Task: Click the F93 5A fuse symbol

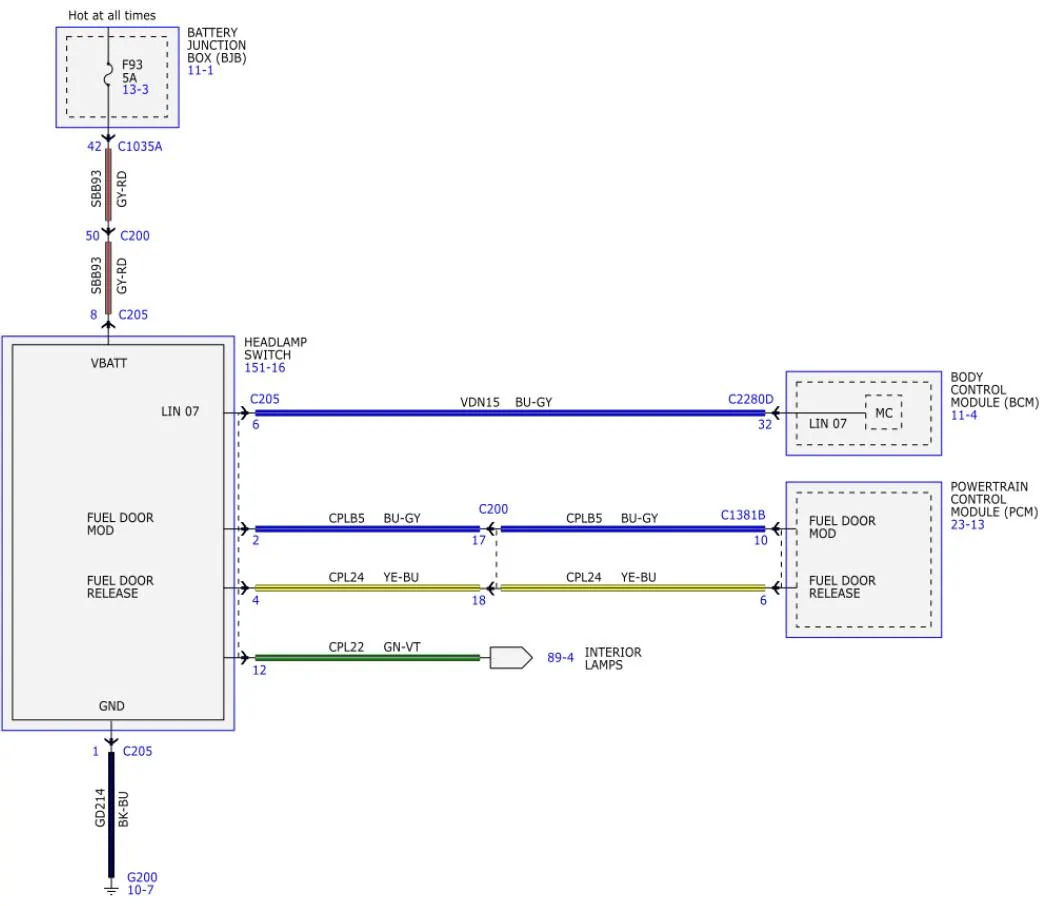Action: click(108, 74)
